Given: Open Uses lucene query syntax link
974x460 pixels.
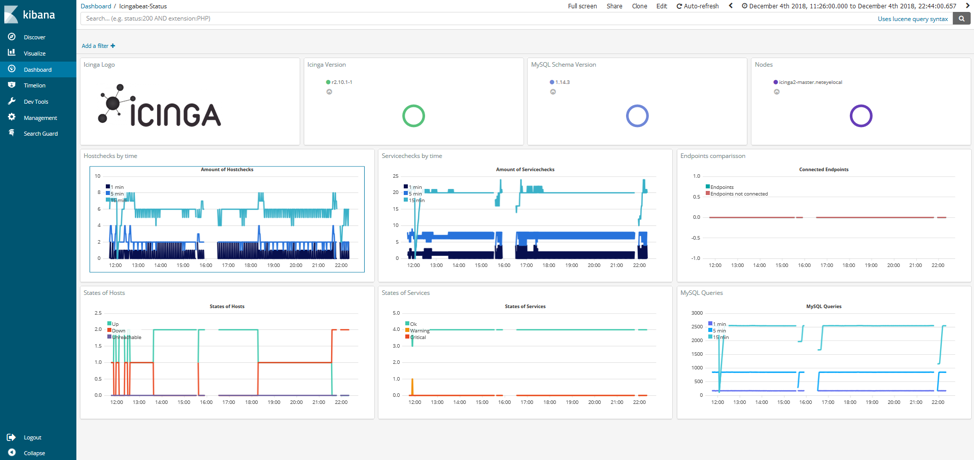Looking at the screenshot, I should tap(913, 19).
